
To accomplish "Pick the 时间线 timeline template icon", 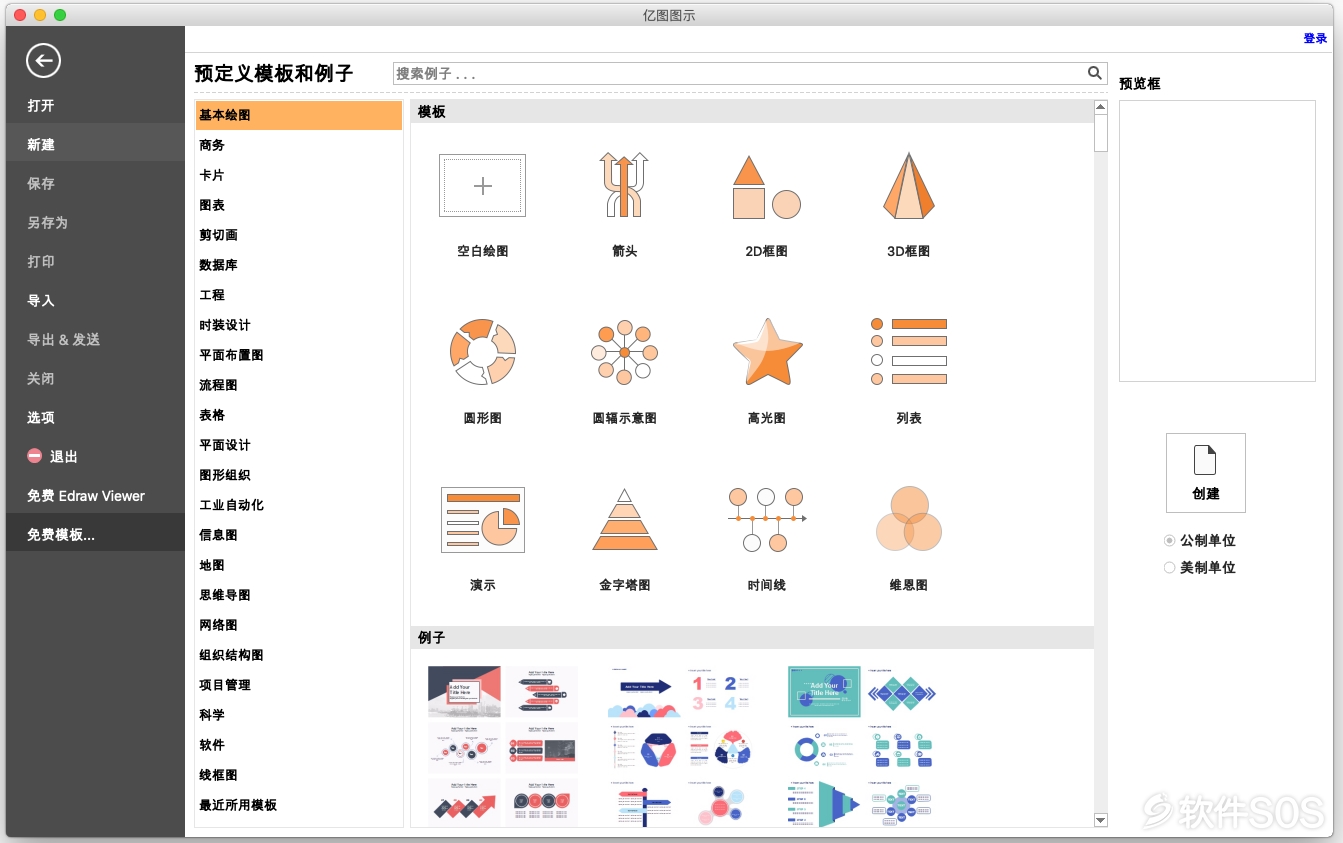I will [x=766, y=519].
